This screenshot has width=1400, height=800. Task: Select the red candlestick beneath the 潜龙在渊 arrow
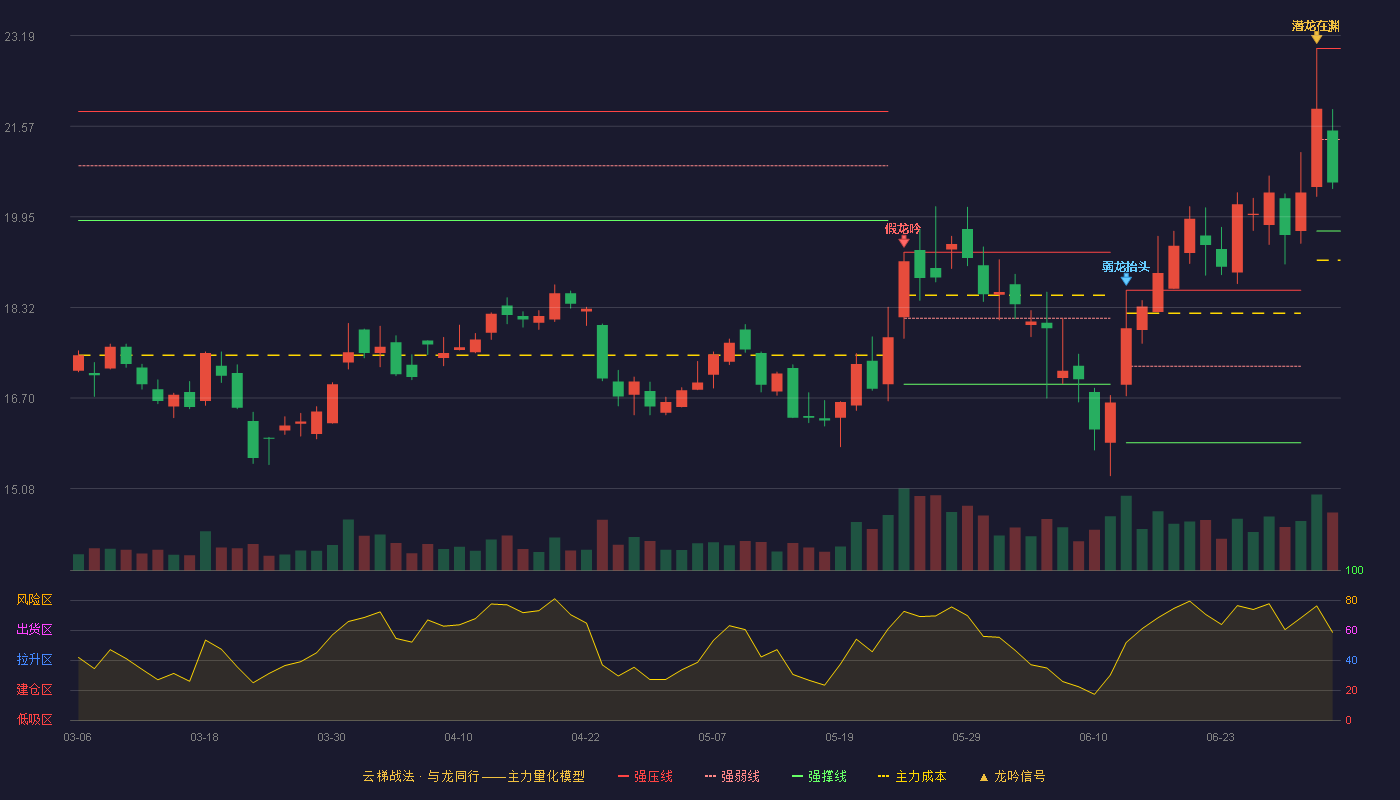[1316, 148]
